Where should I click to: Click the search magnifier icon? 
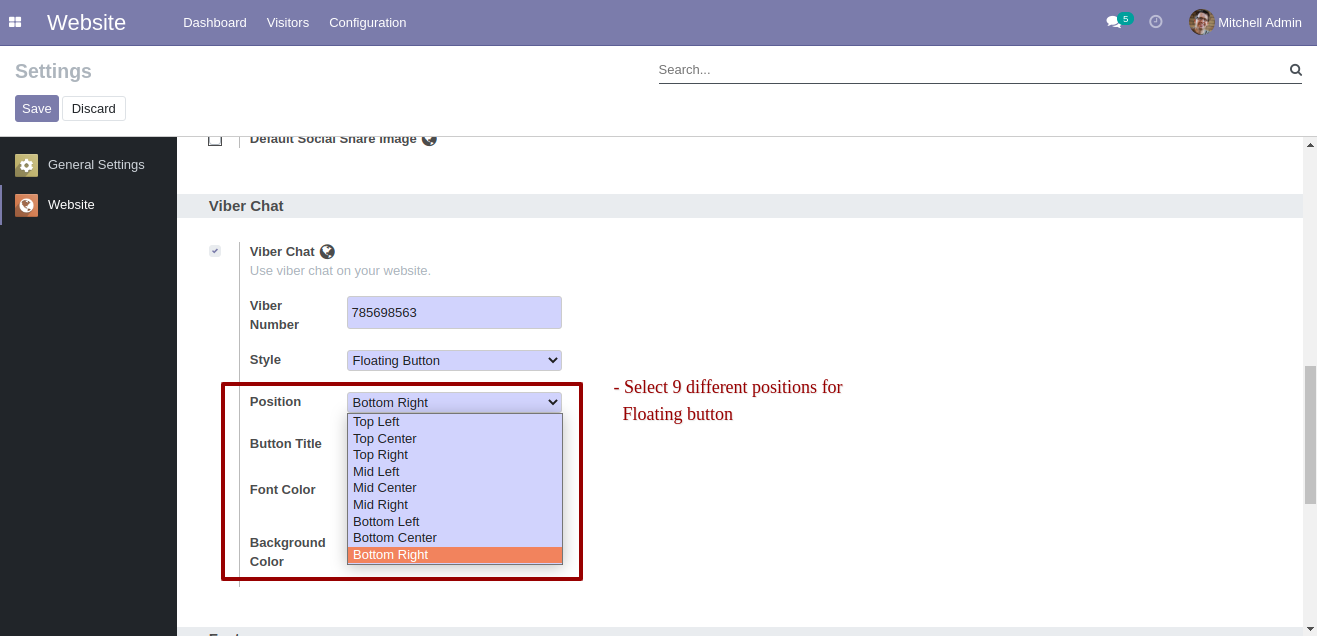pyautogui.click(x=1295, y=70)
